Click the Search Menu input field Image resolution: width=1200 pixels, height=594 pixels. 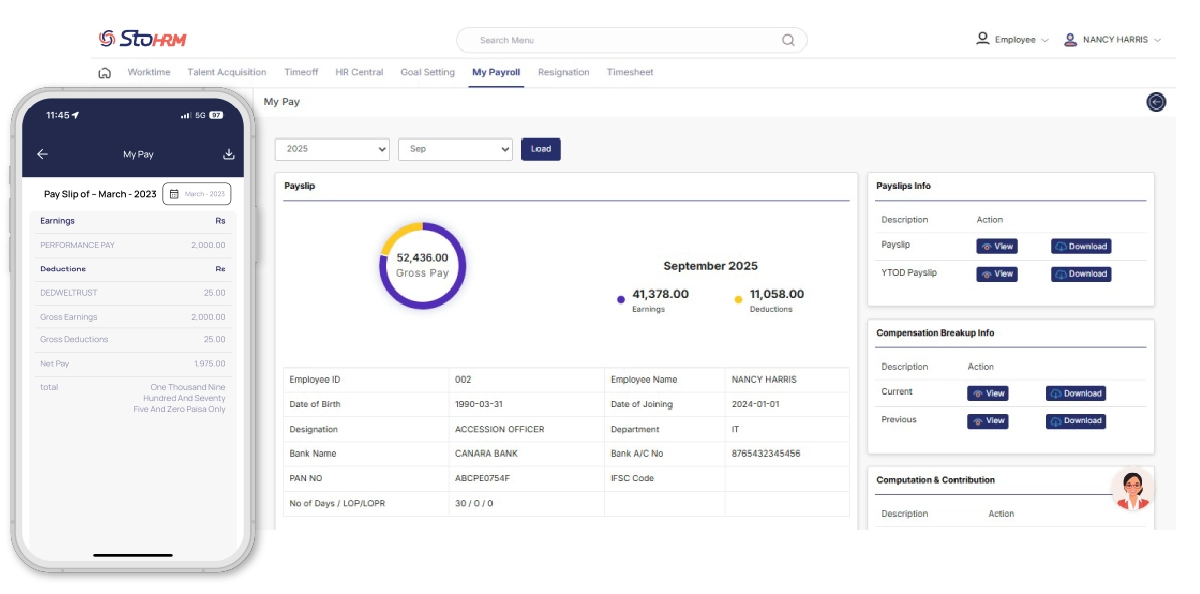pyautogui.click(x=620, y=40)
